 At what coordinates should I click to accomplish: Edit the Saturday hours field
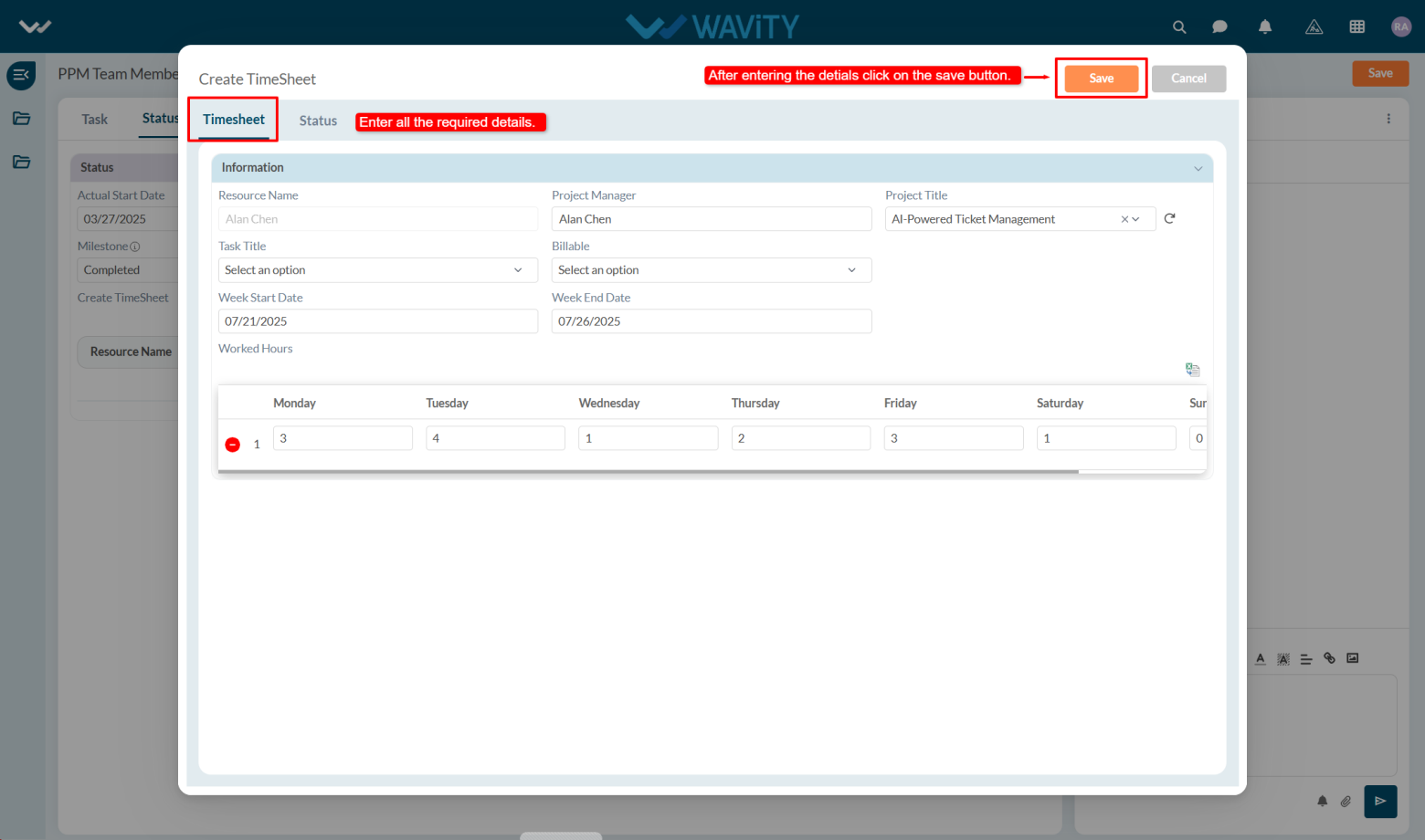1106,438
